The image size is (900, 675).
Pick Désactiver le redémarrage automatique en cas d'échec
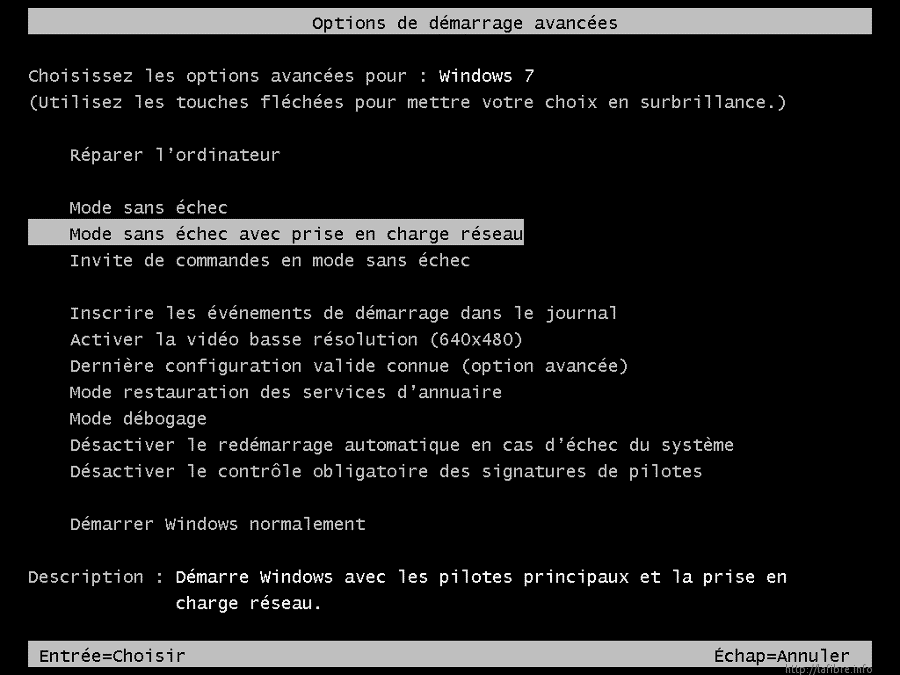pyautogui.click(x=402, y=445)
